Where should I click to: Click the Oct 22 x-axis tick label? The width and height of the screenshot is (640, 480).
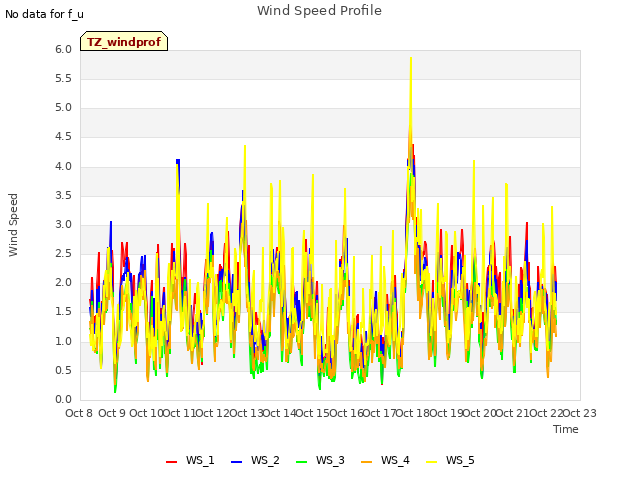pyautogui.click(x=546, y=413)
